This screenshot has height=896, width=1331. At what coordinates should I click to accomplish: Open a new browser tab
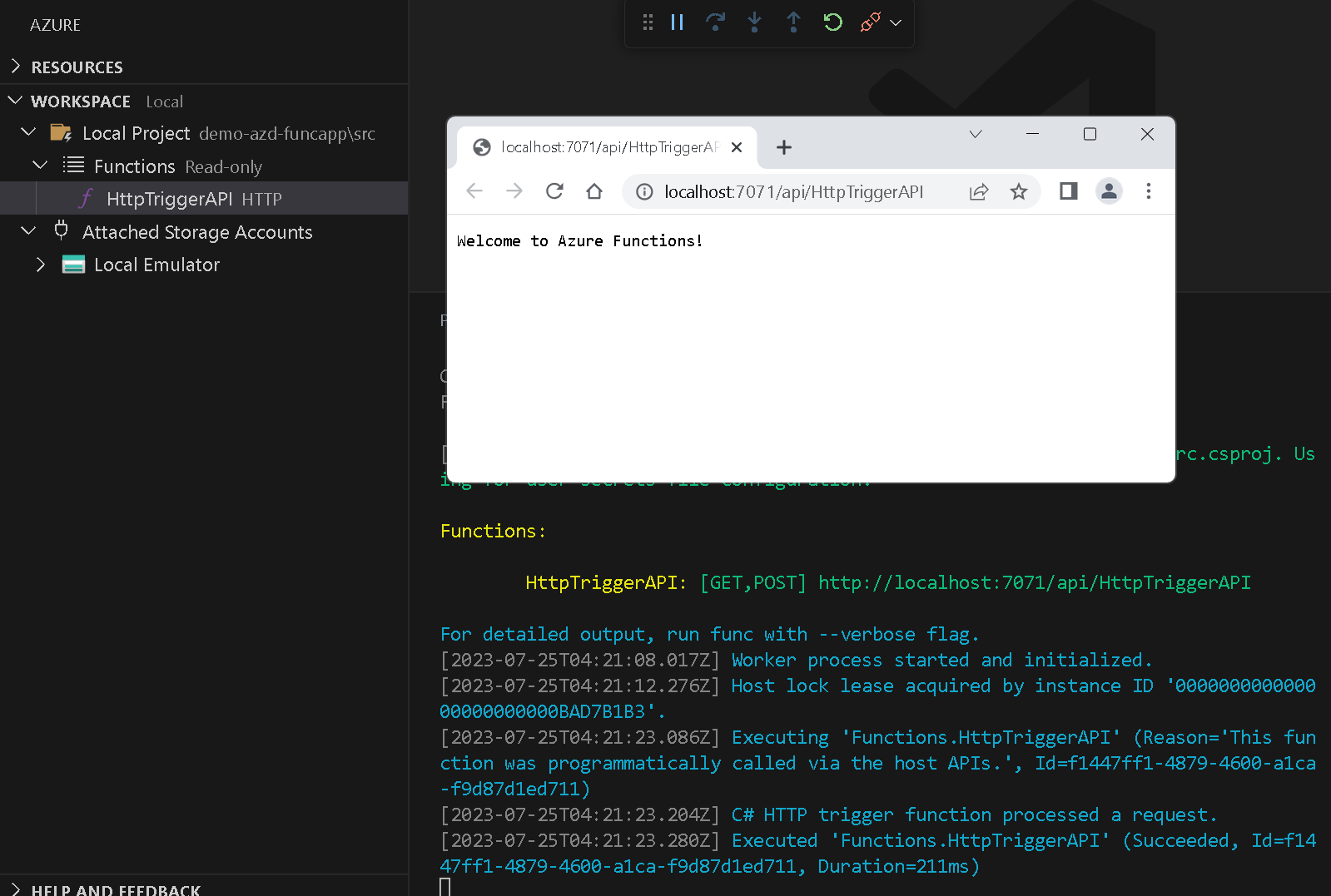[x=784, y=147]
